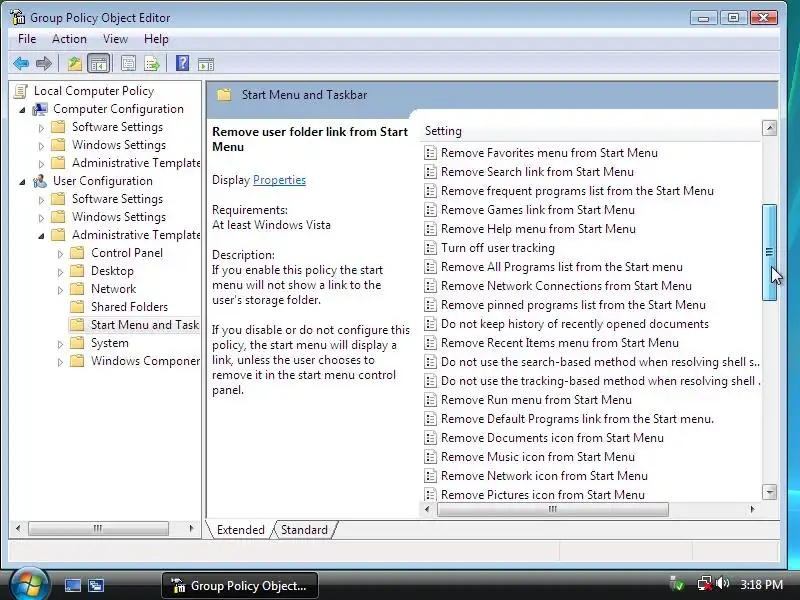Click the Setting column header

pyautogui.click(x=591, y=131)
